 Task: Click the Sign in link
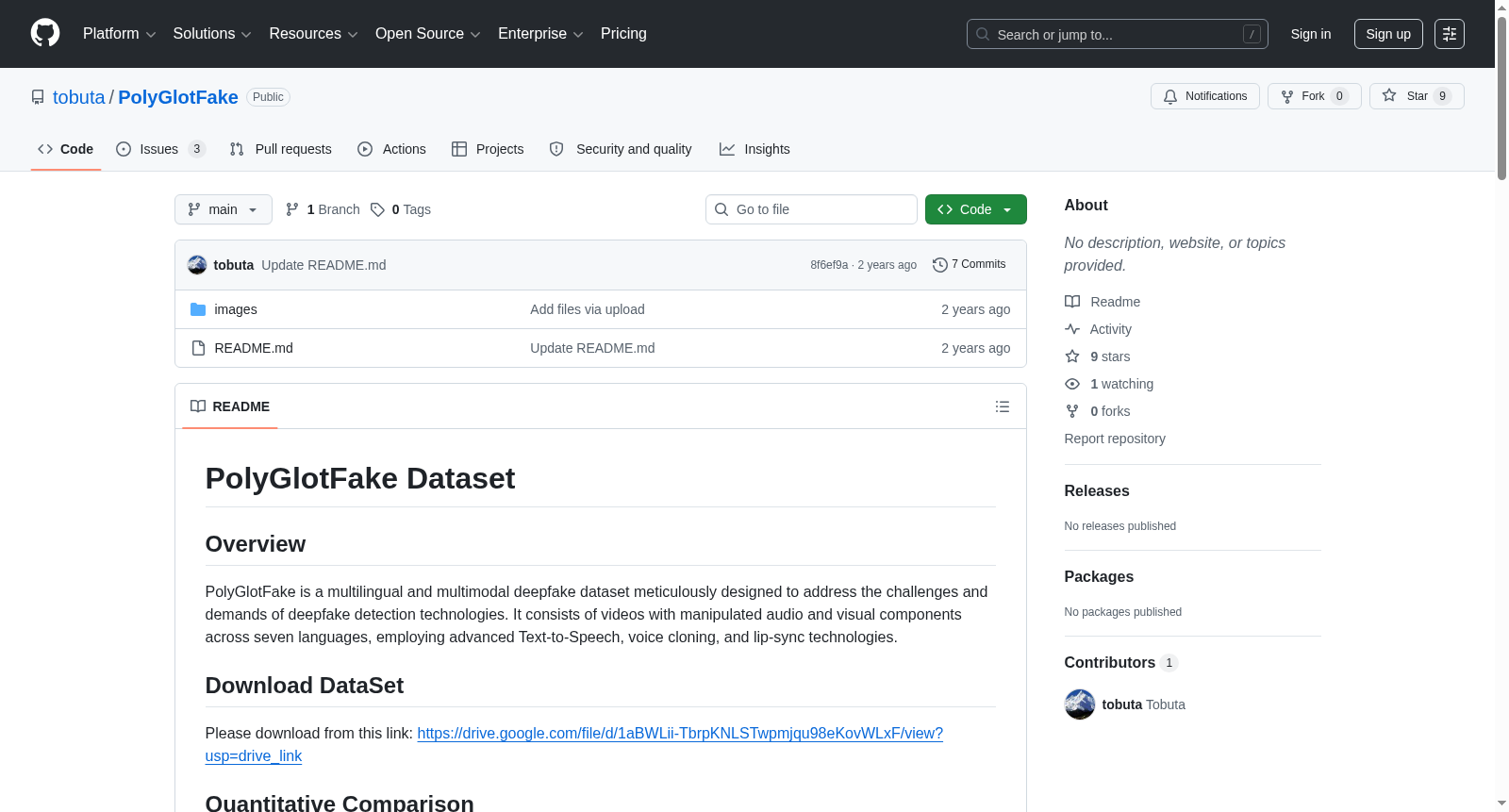click(1311, 34)
